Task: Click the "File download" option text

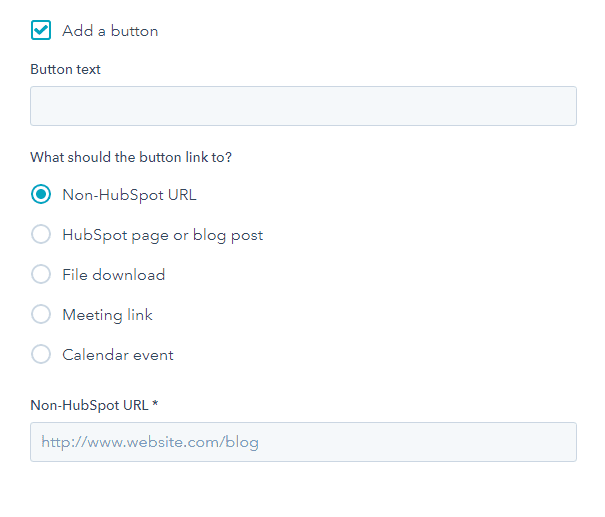Action: click(x=113, y=275)
